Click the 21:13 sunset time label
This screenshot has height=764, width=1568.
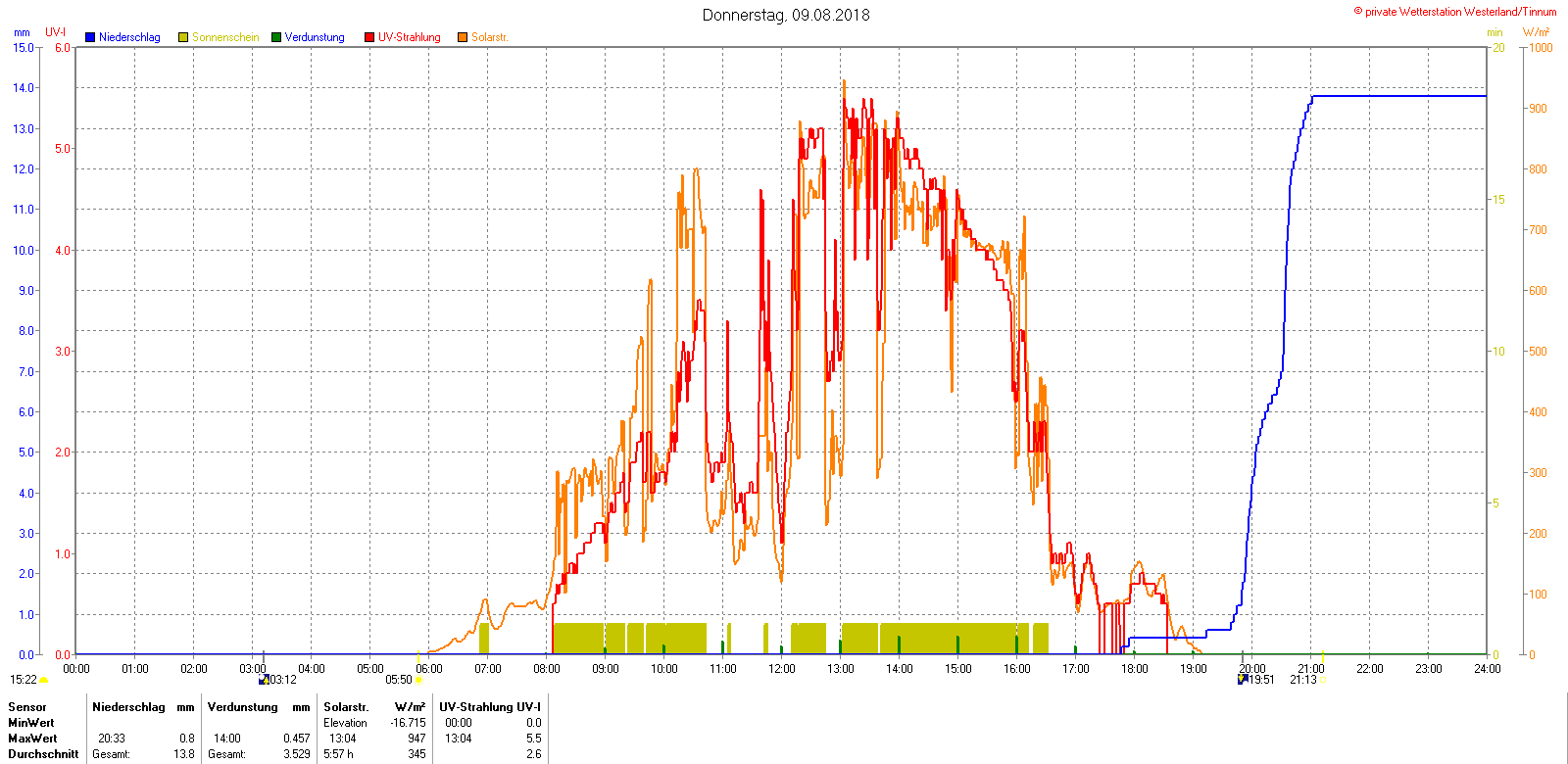(x=1303, y=680)
